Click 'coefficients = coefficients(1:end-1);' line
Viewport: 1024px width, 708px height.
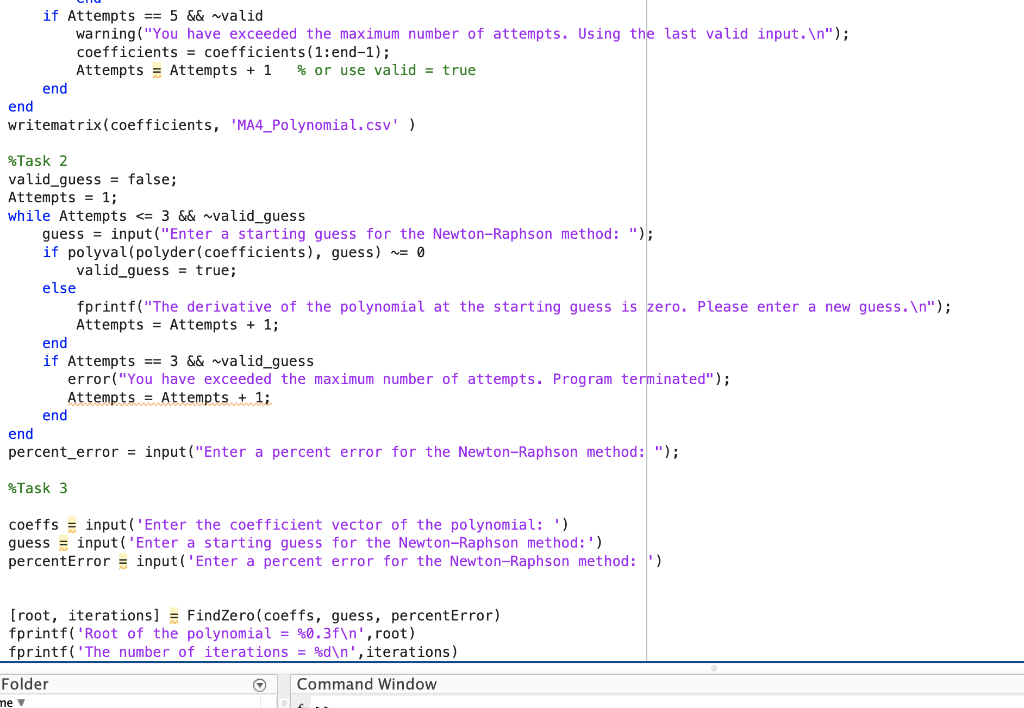(232, 52)
